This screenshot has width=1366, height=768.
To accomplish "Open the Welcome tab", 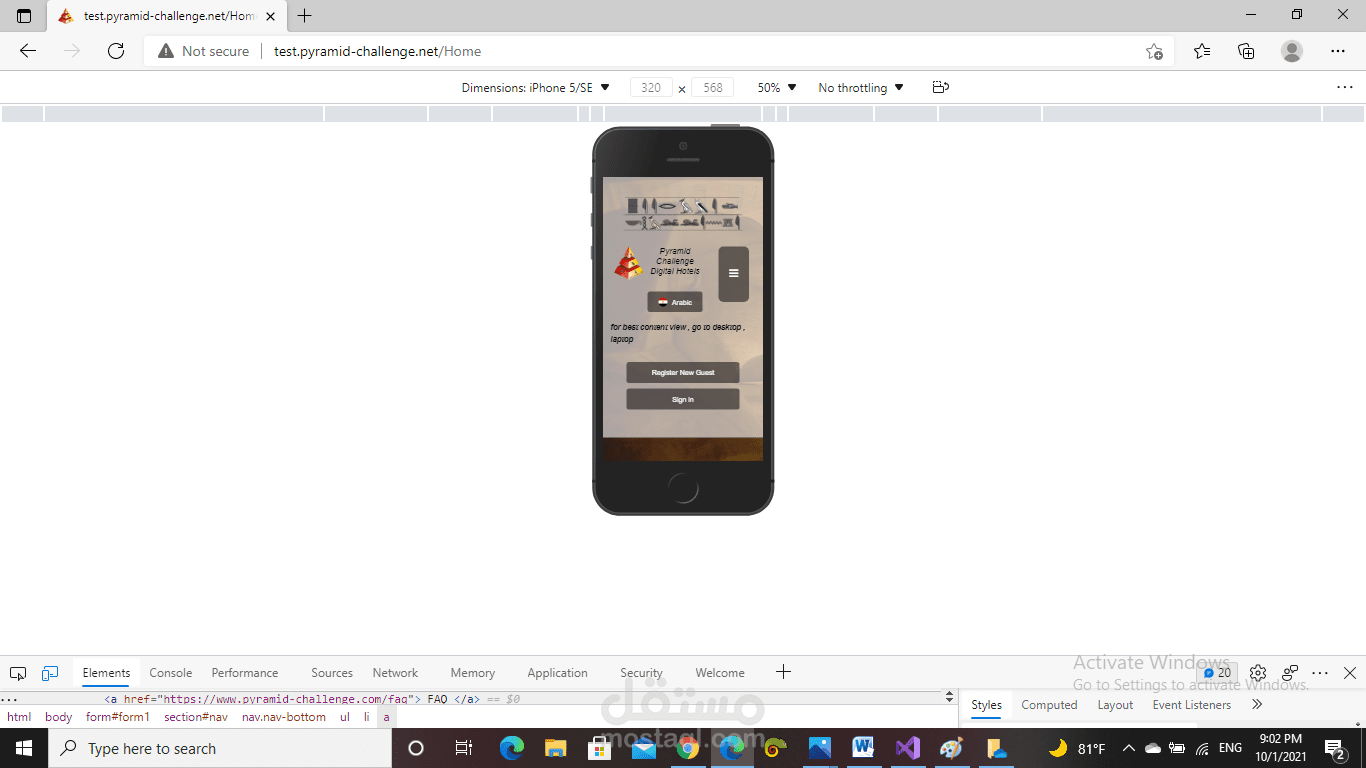I will tap(720, 673).
